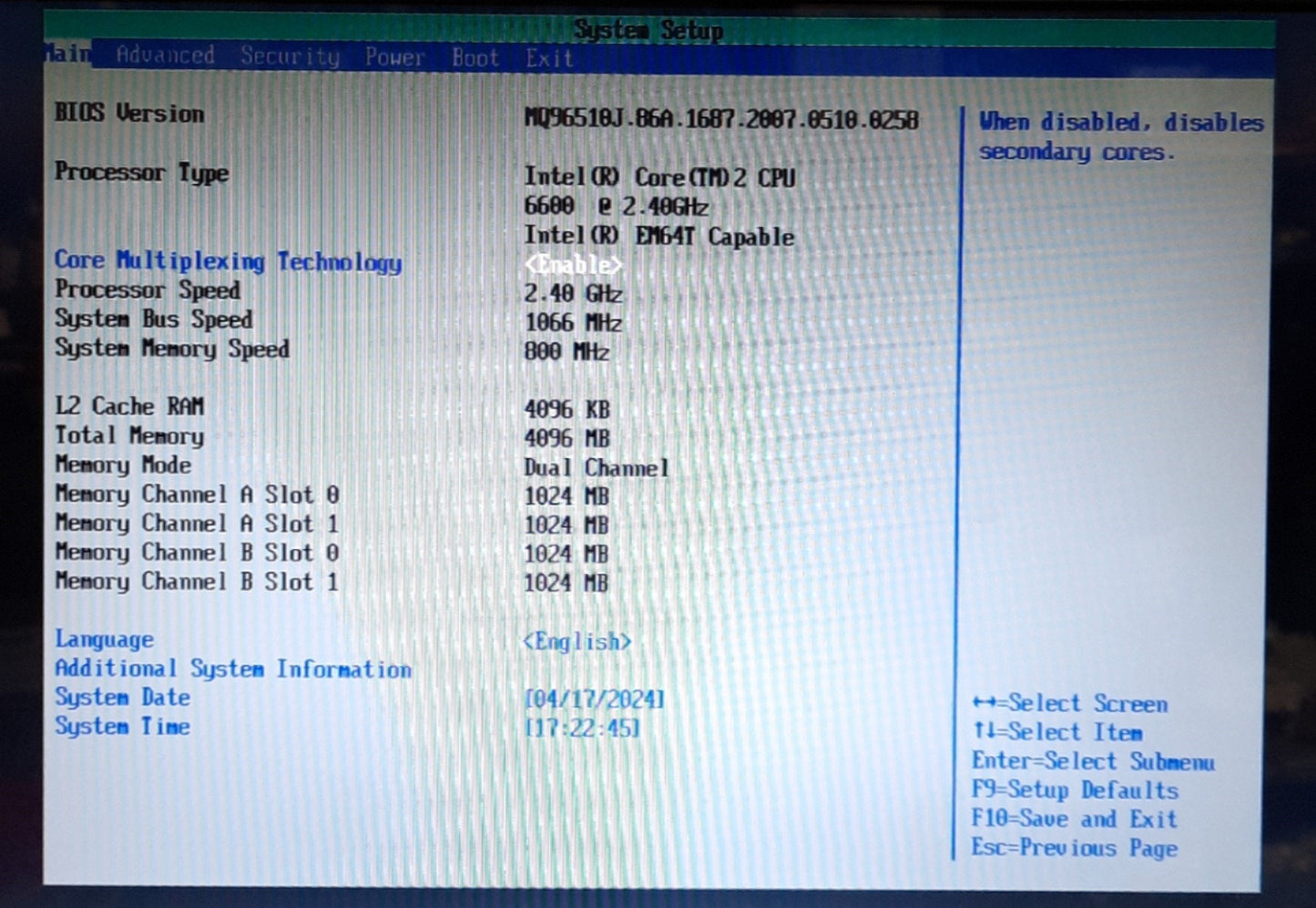The image size is (1316, 908).
Task: Click Intel(R) EM64T Capable text
Action: 659,236
